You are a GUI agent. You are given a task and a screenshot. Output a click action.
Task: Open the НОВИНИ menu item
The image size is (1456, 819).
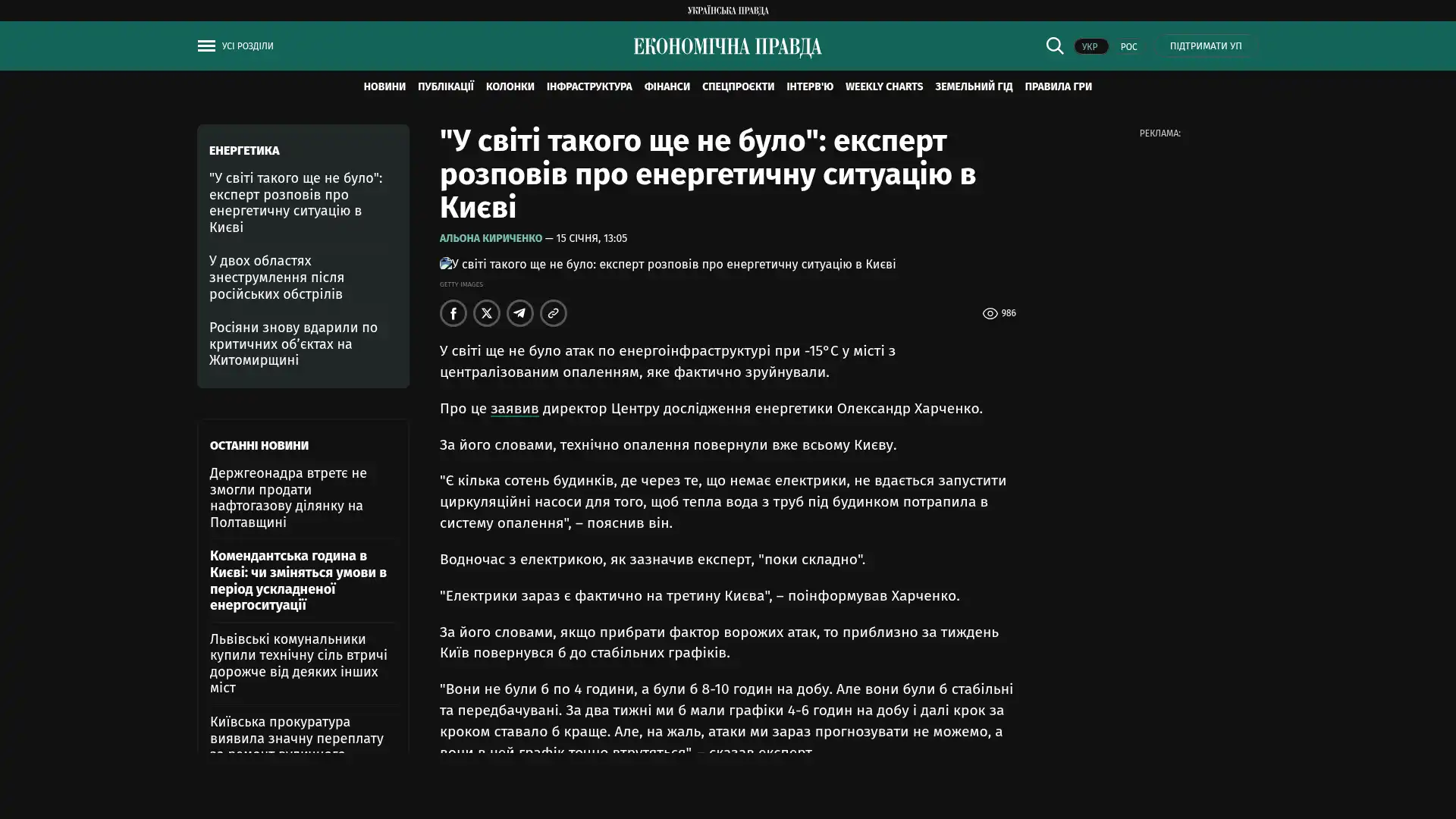pos(384,86)
